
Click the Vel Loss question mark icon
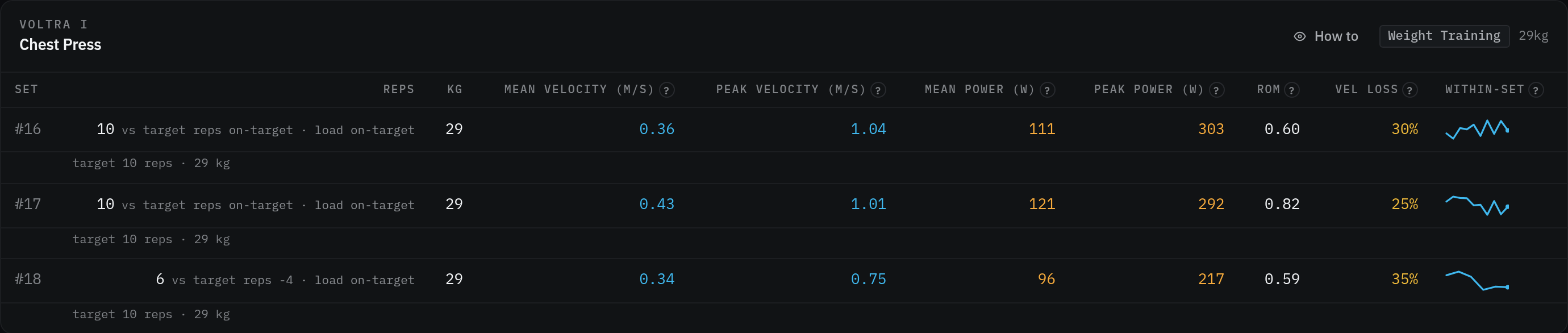click(1409, 91)
